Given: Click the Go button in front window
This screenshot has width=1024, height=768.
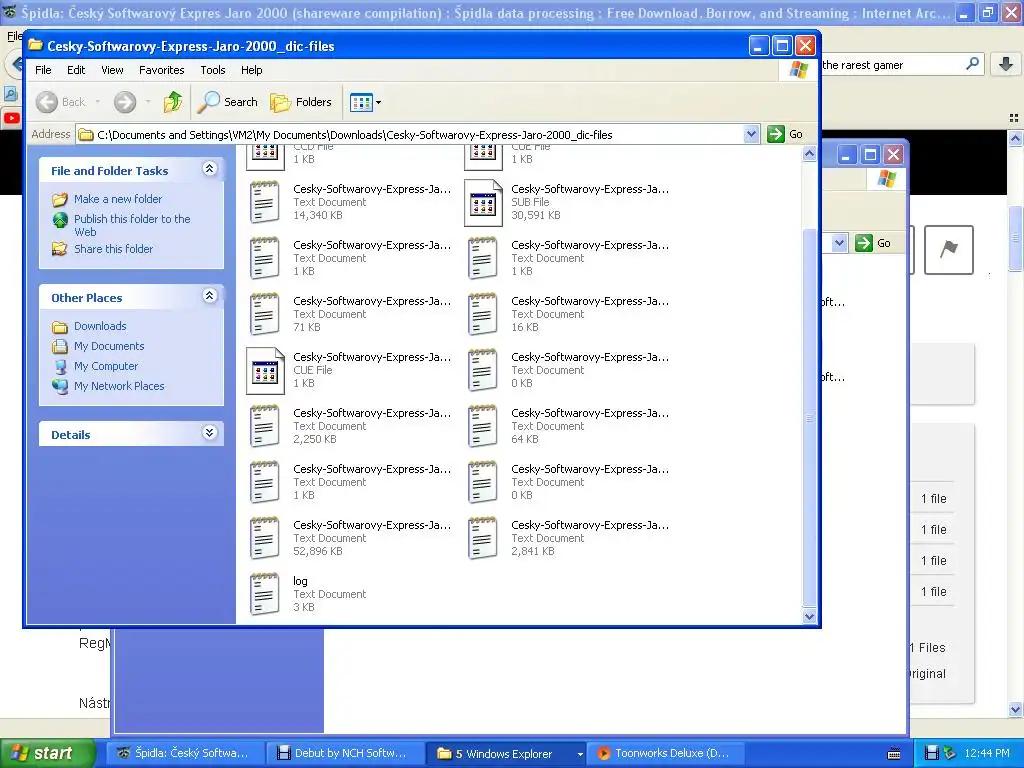Looking at the screenshot, I should [x=785, y=134].
